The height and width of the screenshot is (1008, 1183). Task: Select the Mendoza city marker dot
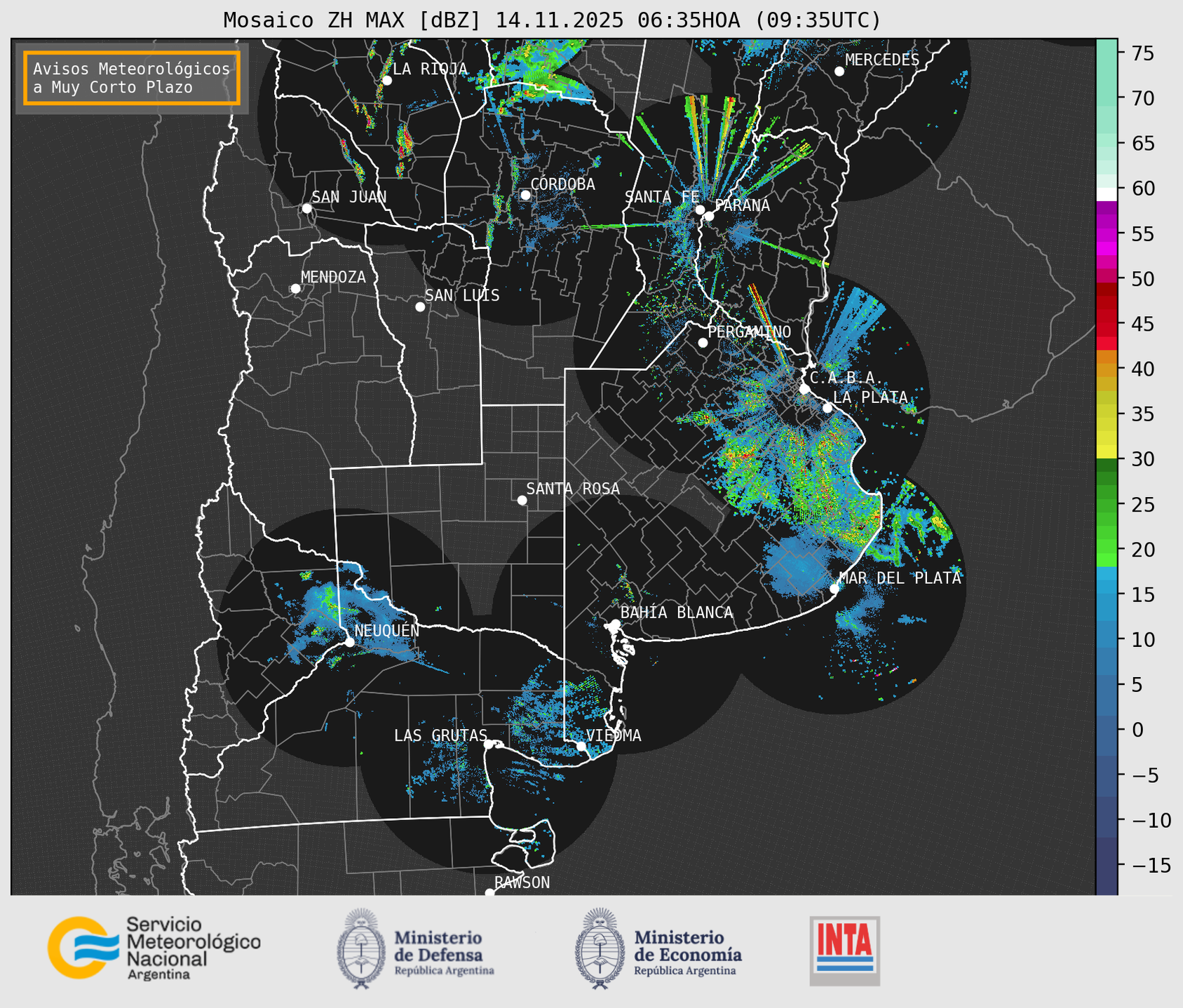295,289
